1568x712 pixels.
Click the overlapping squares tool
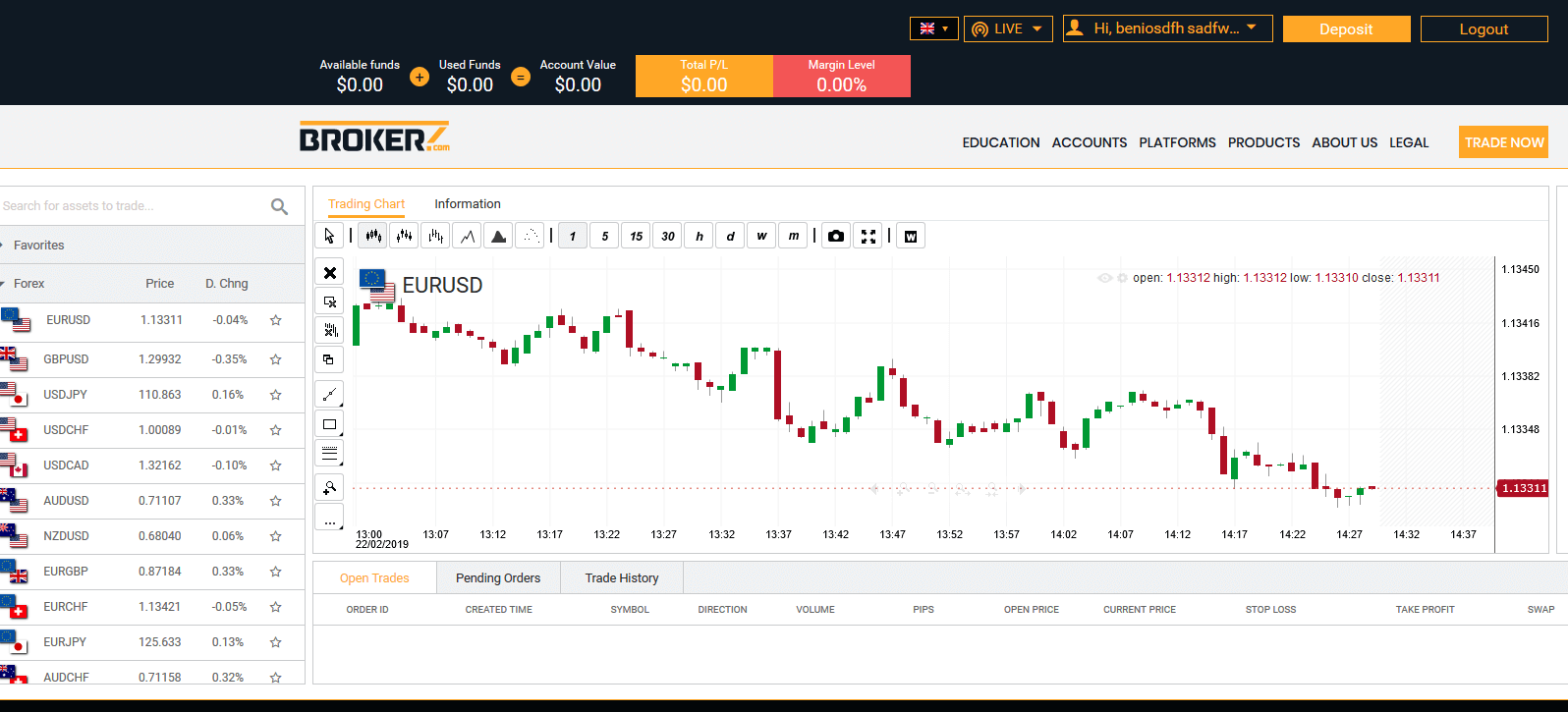tap(330, 358)
